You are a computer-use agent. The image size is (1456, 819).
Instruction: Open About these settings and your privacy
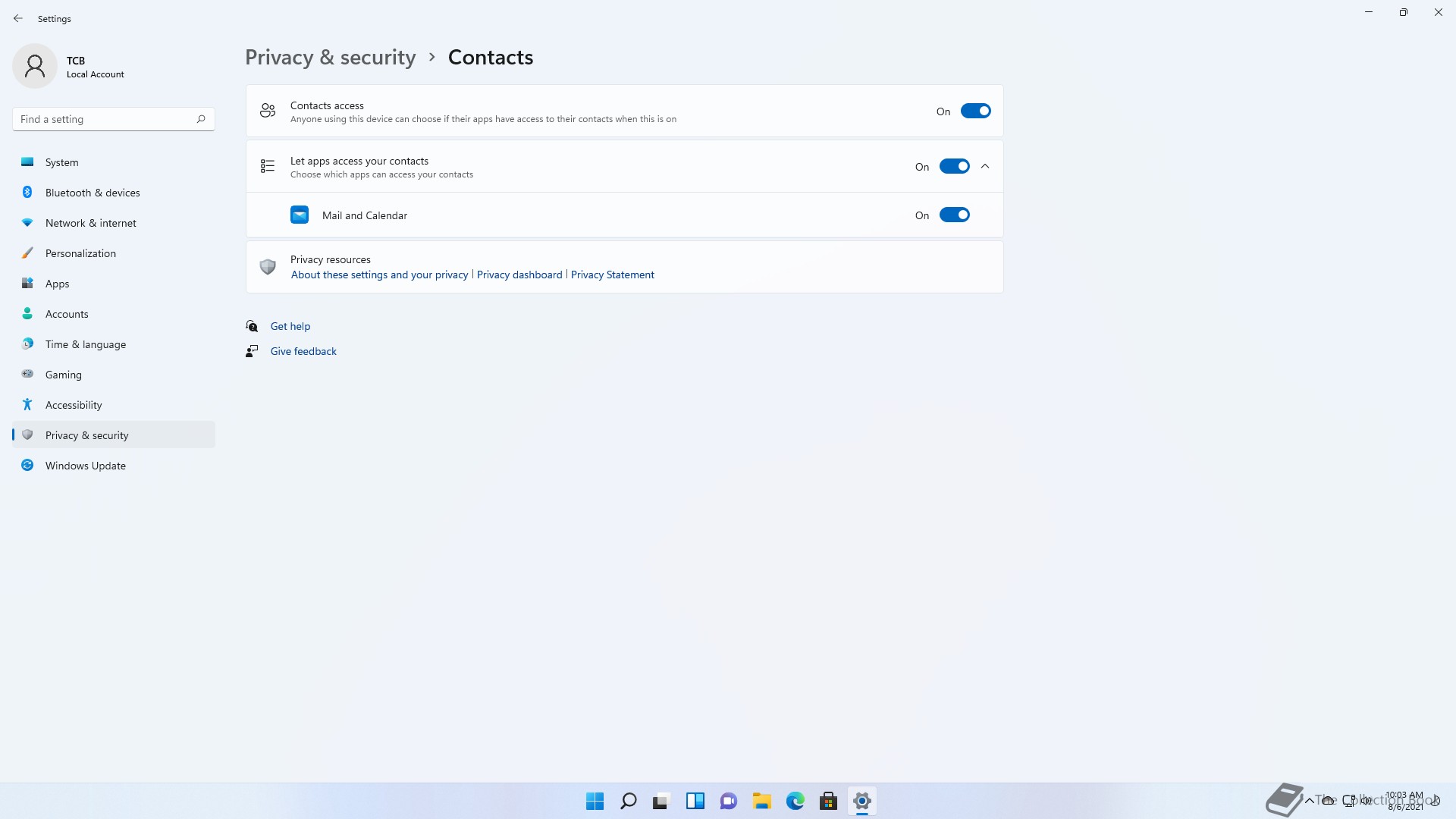coord(379,275)
